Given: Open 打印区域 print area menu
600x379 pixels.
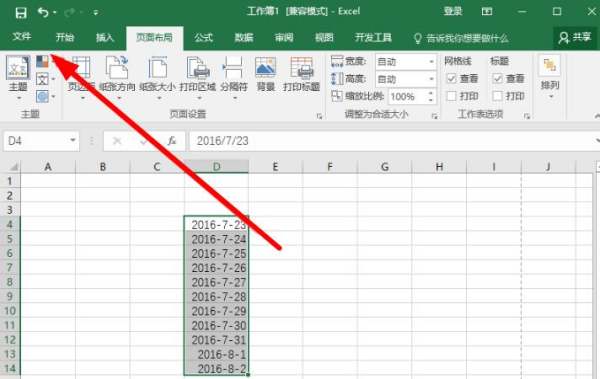Looking at the screenshot, I should (198, 78).
